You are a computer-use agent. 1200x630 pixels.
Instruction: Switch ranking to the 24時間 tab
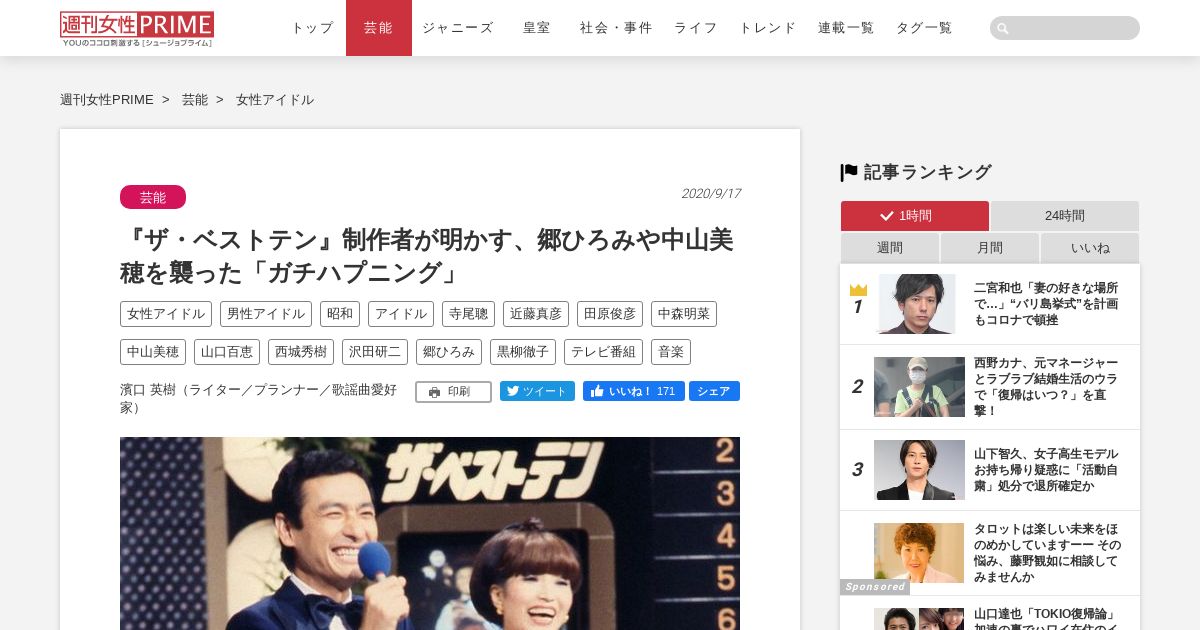(x=1065, y=216)
